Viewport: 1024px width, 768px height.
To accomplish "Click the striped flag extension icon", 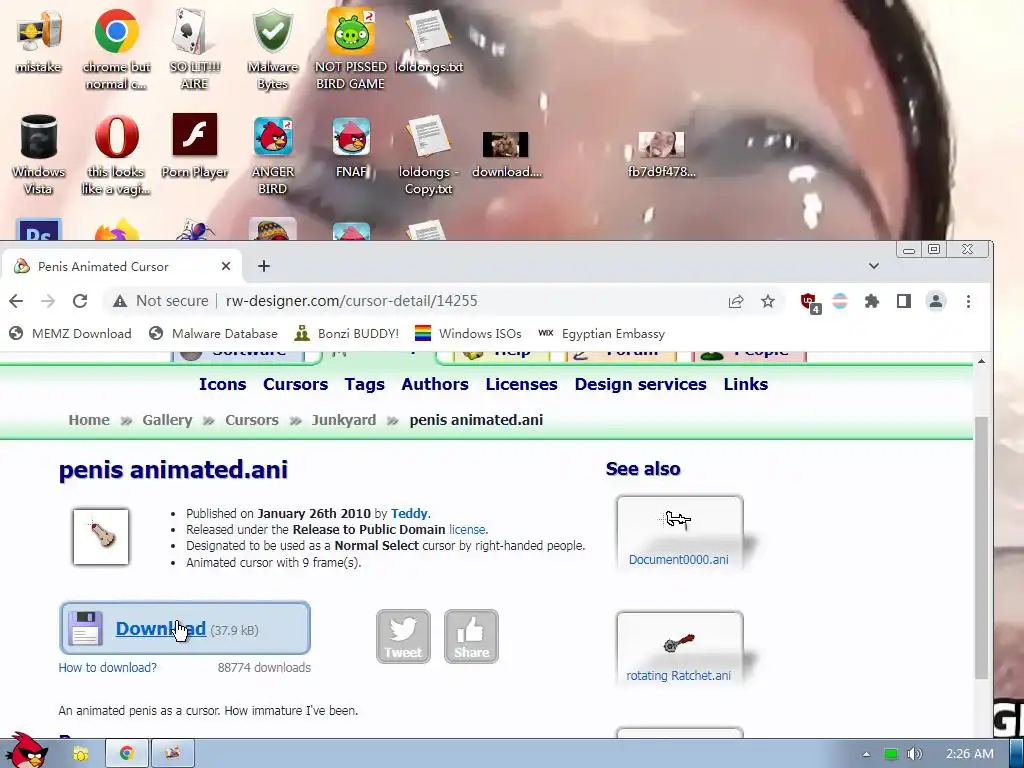I will tap(840, 301).
